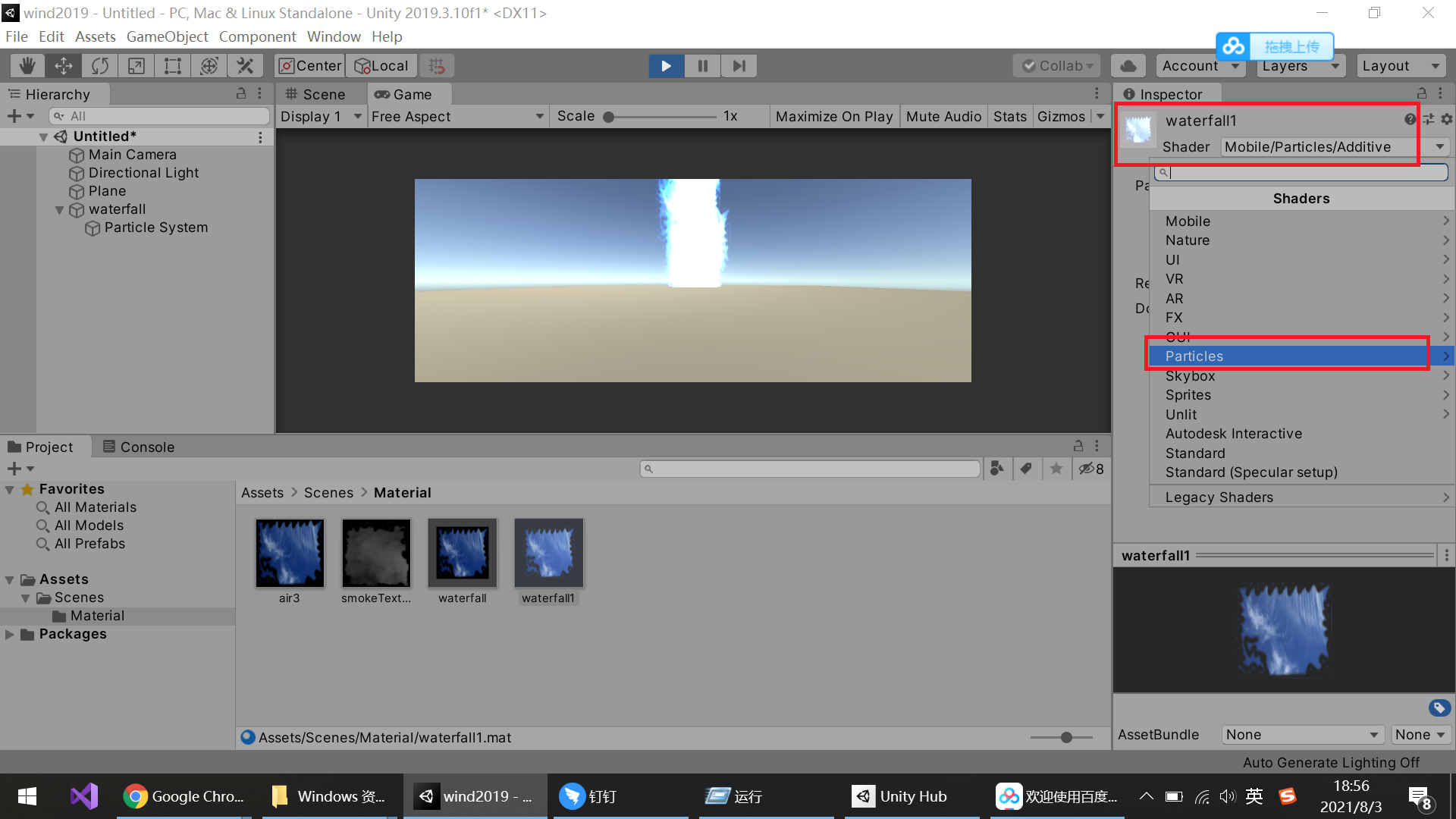Click the Step frame button
This screenshot has width=1456, height=819.
pyautogui.click(x=739, y=66)
